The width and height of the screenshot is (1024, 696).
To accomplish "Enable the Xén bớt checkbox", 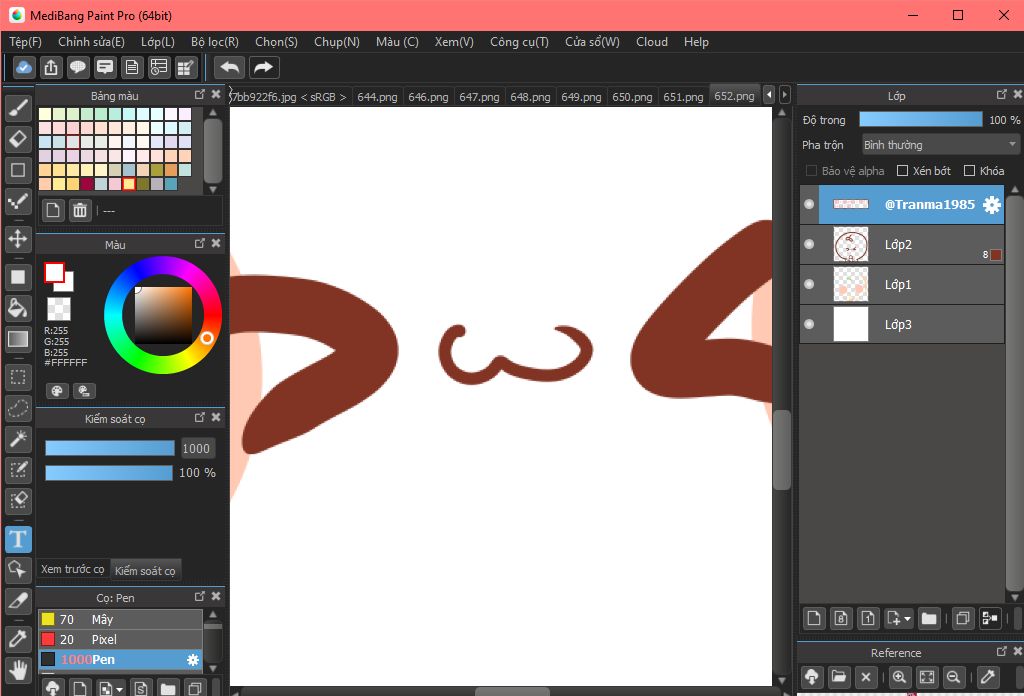I will coord(903,171).
